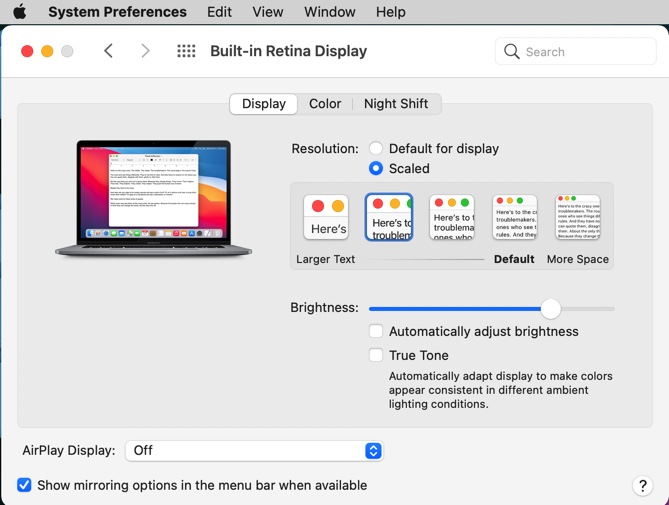
Task: Minimize the window with the yellow button
Action: click(47, 51)
